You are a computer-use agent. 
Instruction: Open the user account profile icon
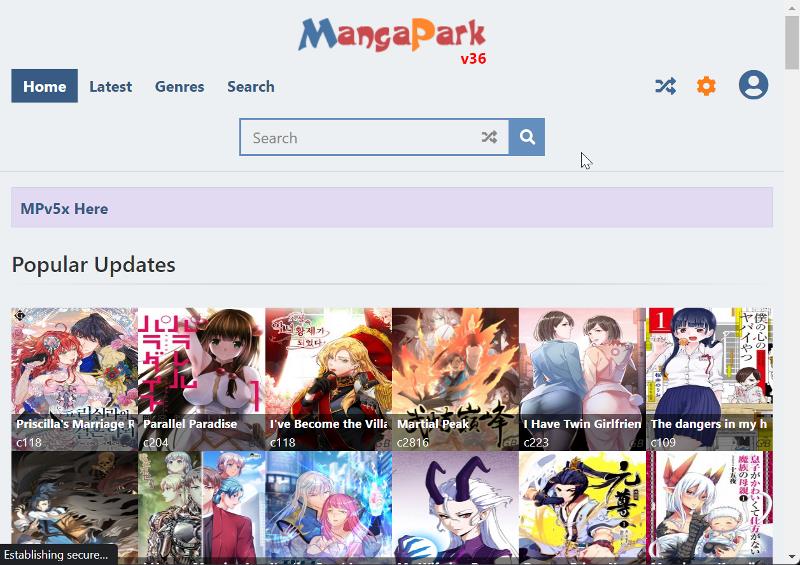pos(753,85)
